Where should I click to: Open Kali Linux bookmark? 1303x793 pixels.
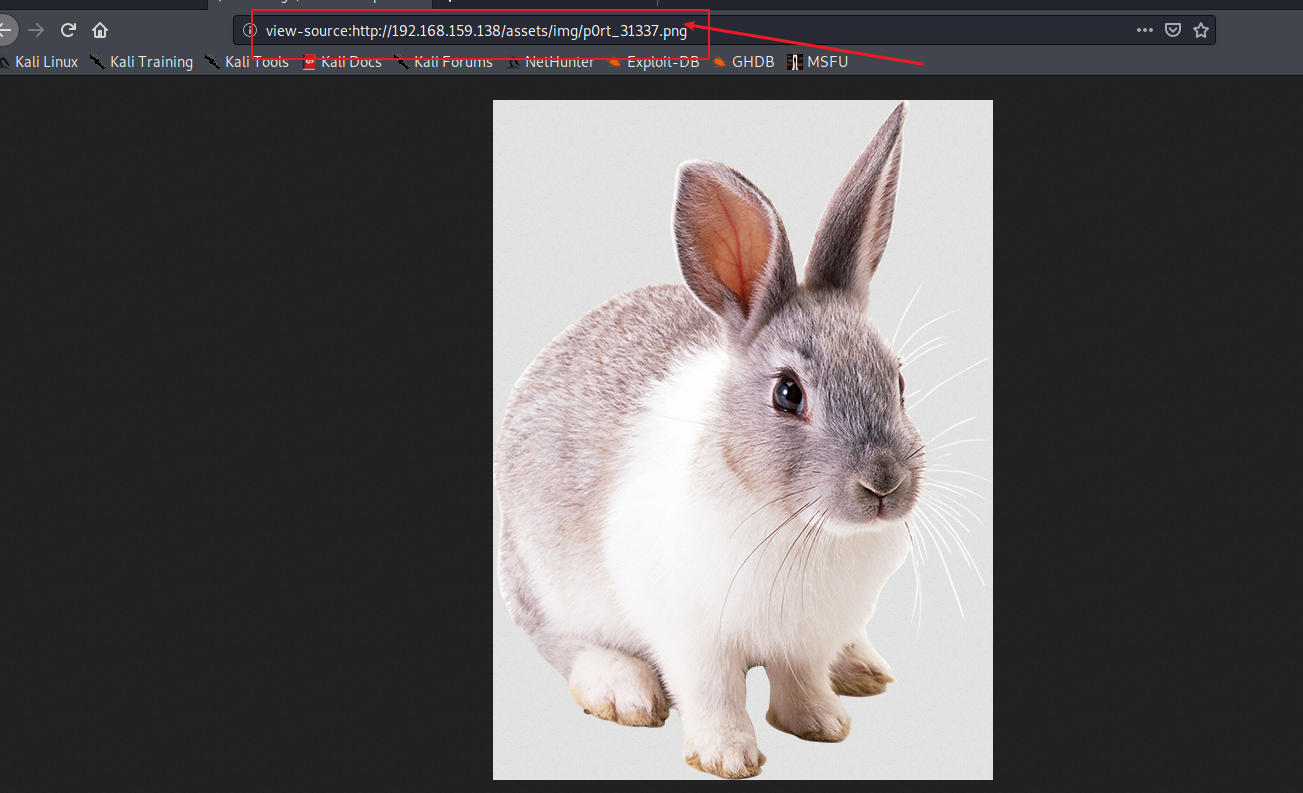[38, 62]
